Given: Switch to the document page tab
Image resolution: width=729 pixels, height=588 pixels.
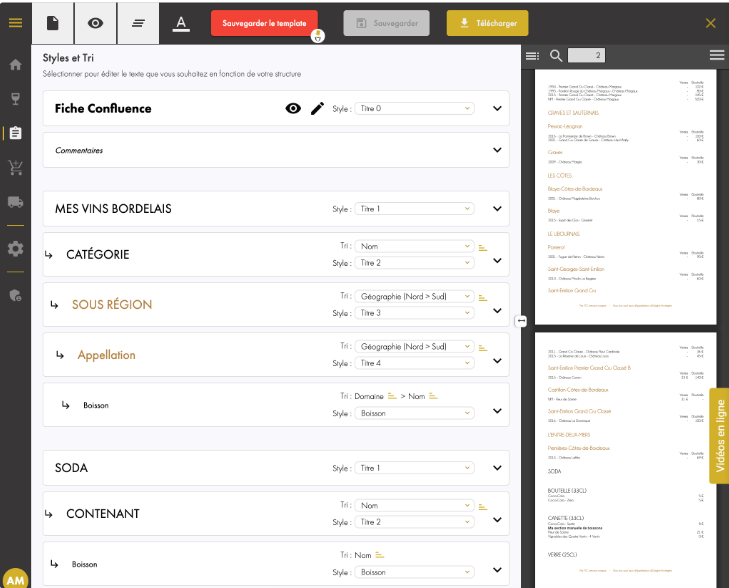Looking at the screenshot, I should pos(53,22).
